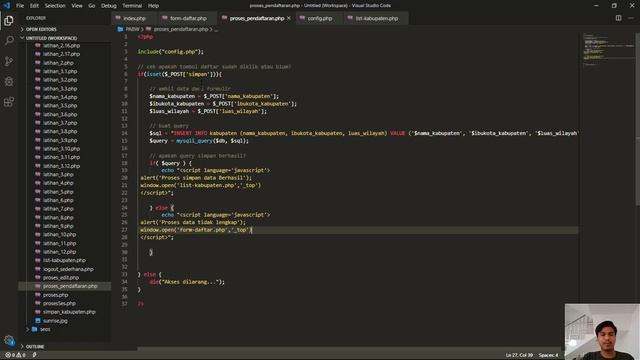Open the View menu
Viewport: 640px width, 360px height.
click(77, 6)
